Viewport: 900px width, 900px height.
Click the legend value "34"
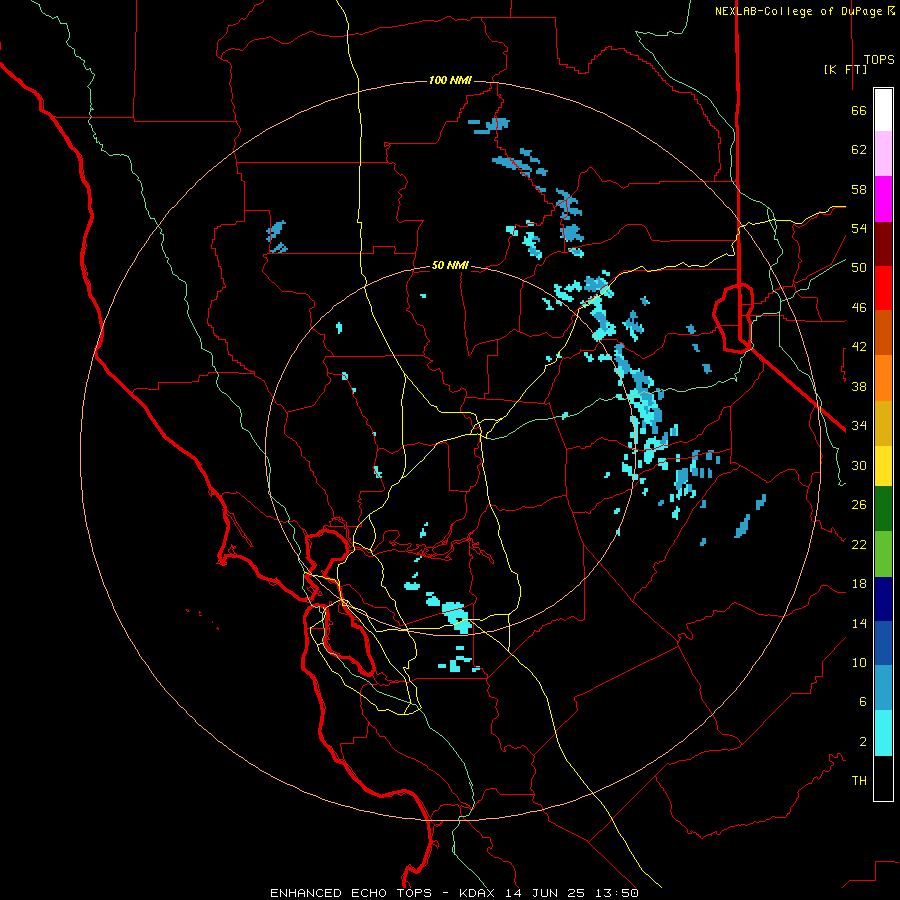(859, 426)
